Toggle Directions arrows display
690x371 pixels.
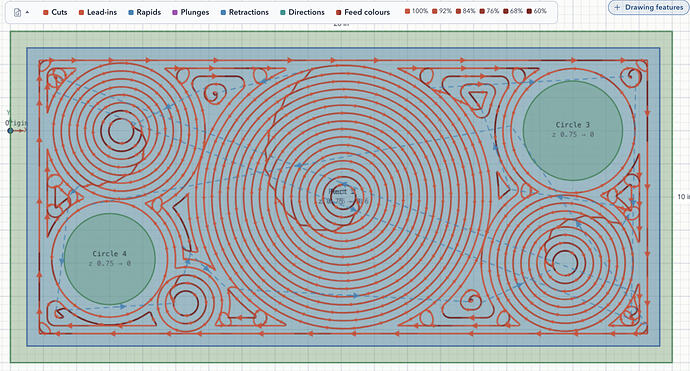tap(302, 12)
